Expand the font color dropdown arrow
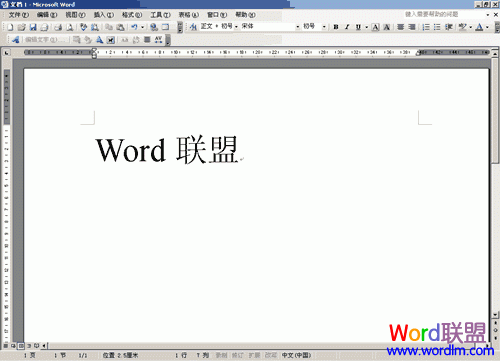The height and width of the screenshot is (361, 500). point(488,27)
